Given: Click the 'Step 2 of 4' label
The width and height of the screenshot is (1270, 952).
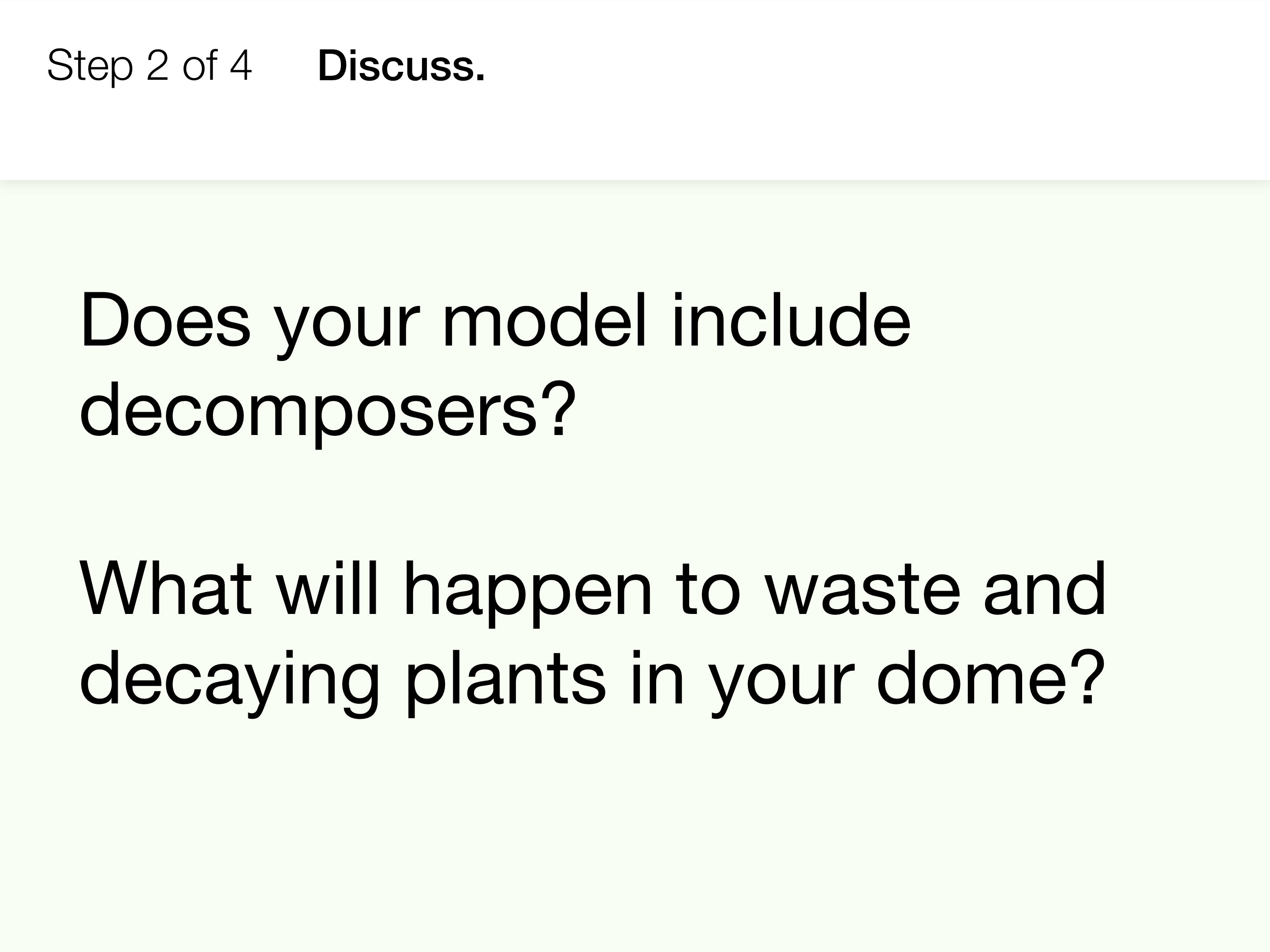Looking at the screenshot, I should tap(149, 65).
